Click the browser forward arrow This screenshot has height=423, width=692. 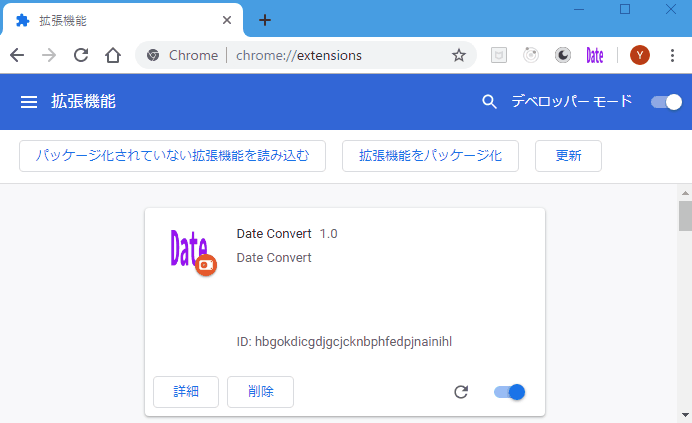point(49,55)
